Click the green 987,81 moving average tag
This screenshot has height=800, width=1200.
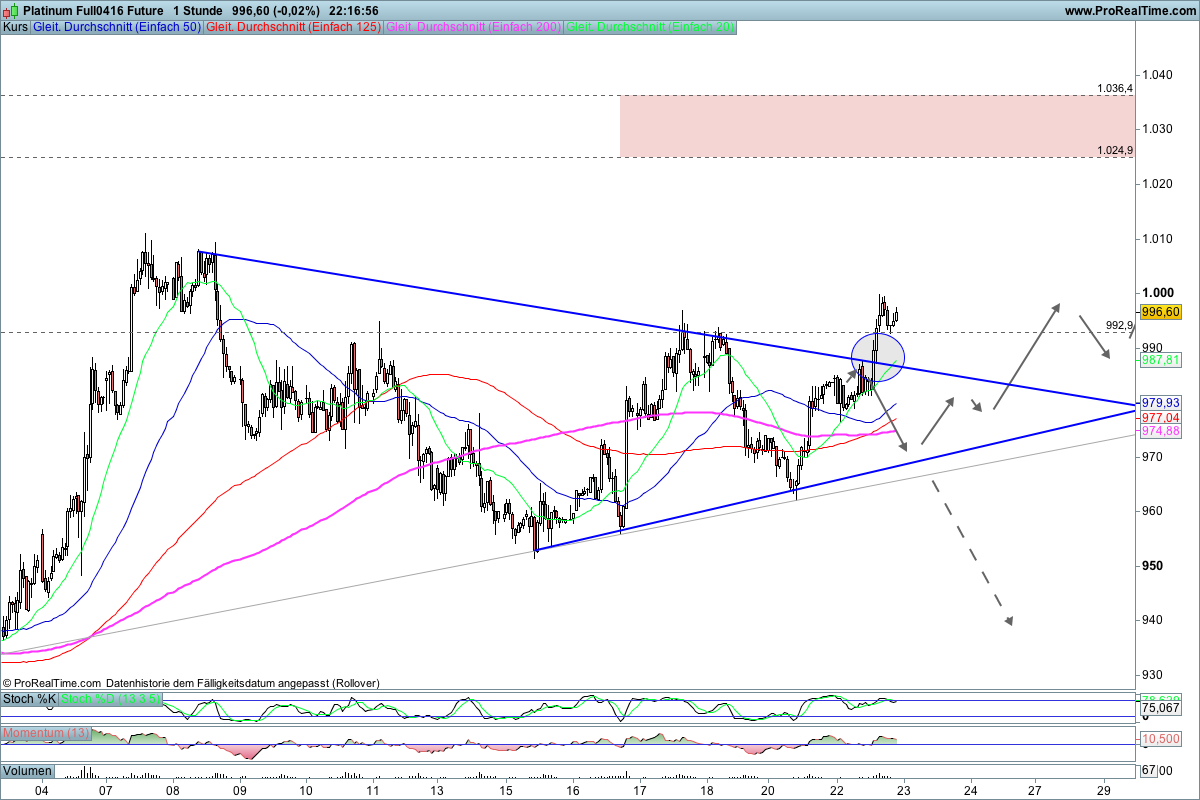pyautogui.click(x=1161, y=360)
